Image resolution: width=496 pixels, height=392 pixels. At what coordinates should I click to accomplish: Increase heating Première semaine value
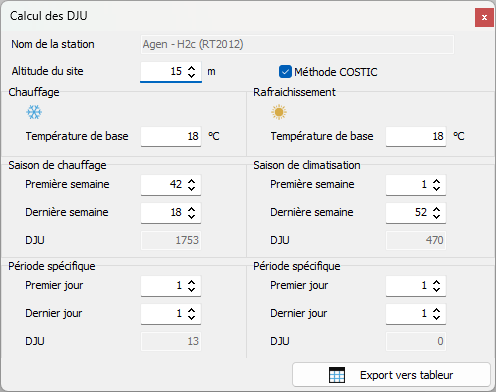[x=191, y=181]
